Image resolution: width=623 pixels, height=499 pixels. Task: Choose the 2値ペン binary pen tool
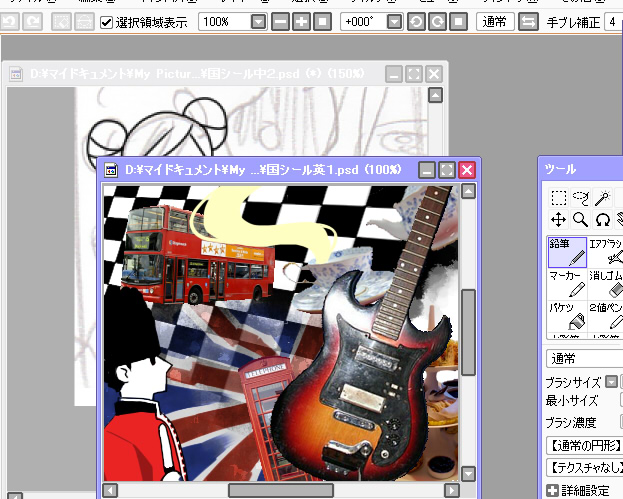click(605, 315)
